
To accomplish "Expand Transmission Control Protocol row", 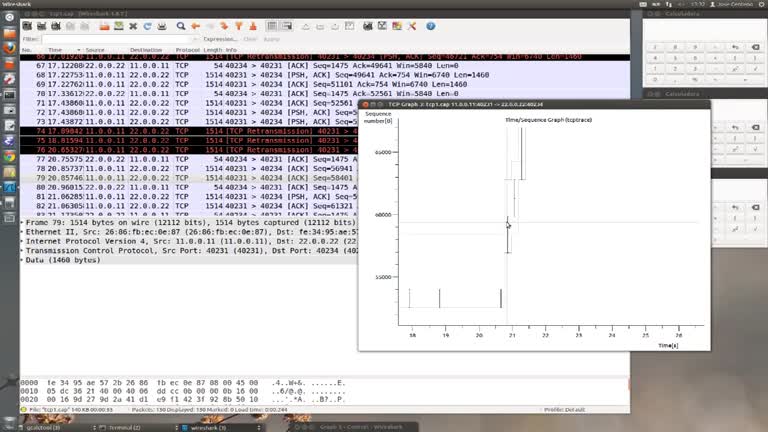I will (22, 250).
